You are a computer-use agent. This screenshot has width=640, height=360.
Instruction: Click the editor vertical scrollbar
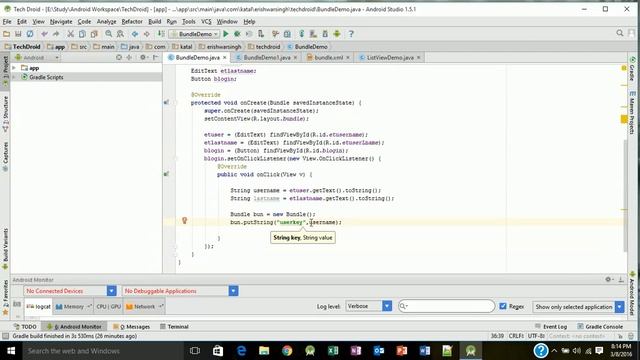point(625,195)
